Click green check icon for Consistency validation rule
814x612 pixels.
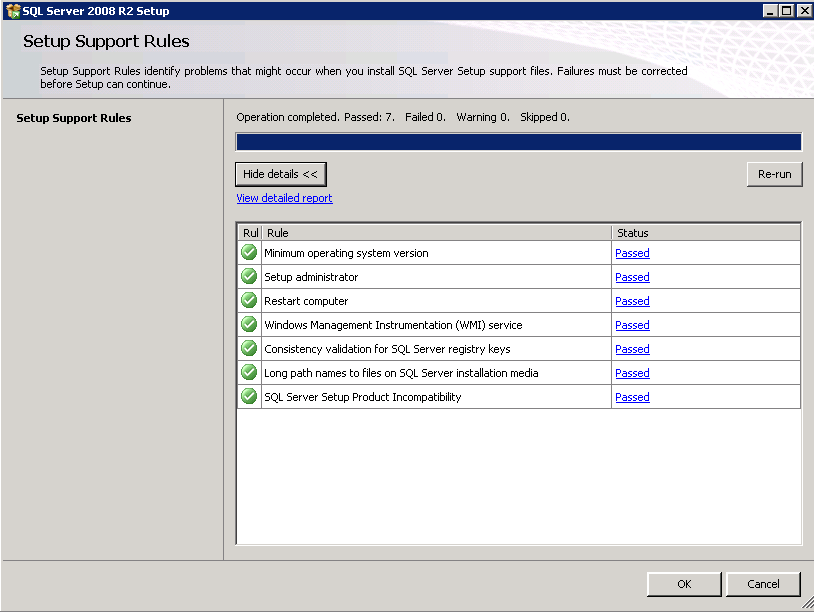click(x=249, y=348)
